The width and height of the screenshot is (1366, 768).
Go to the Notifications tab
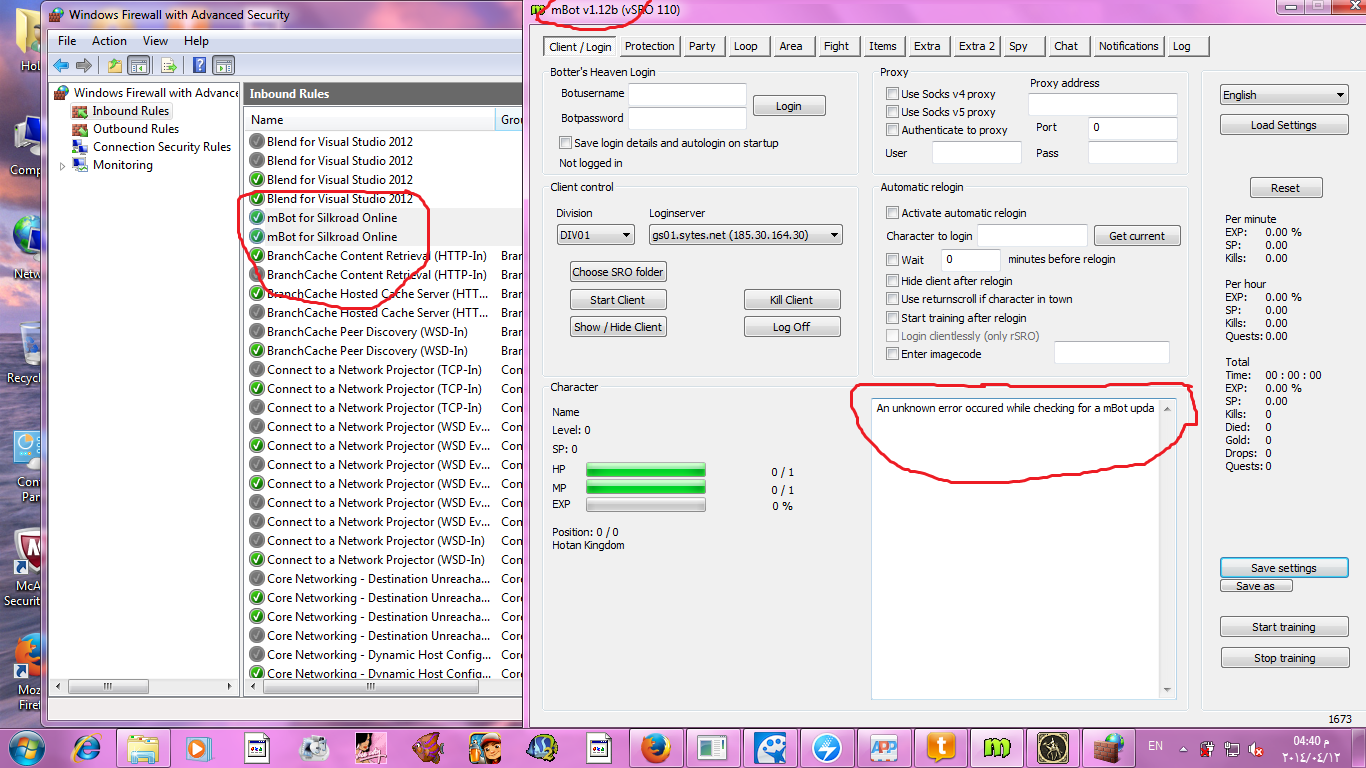tap(1128, 46)
